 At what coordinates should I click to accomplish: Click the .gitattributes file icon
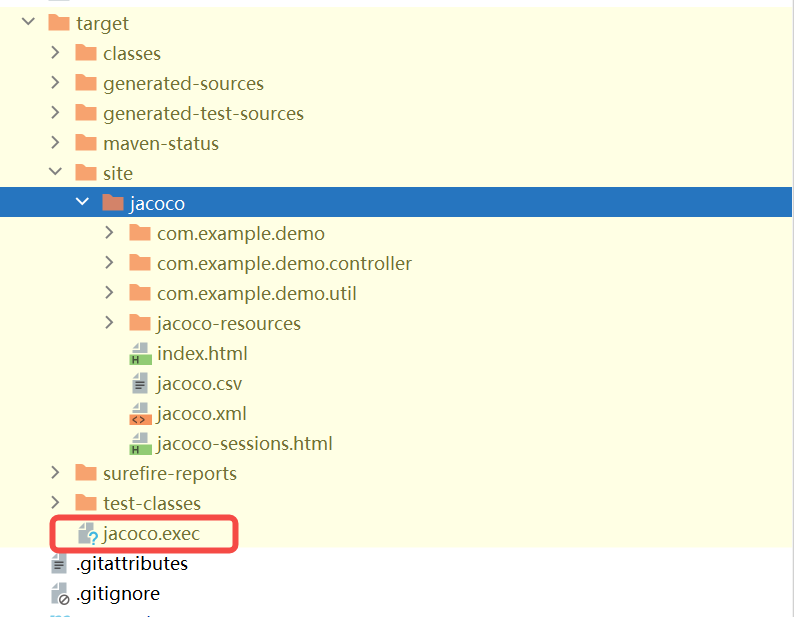[x=60, y=564]
